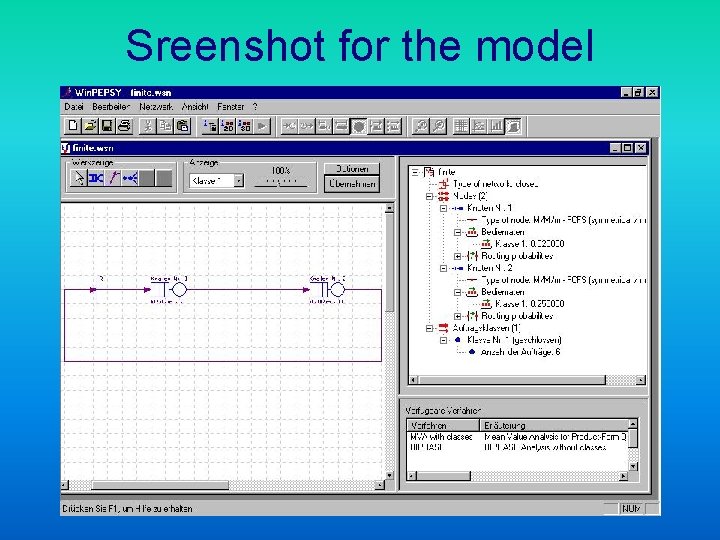
Task: Collapse the Knoten Nr. 2 tree branch
Action: 444,268
